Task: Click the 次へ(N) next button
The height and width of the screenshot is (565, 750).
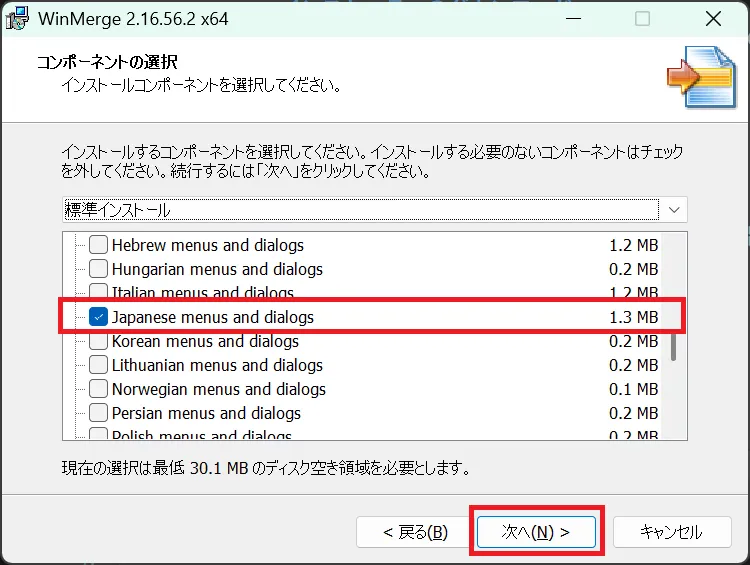Action: click(x=536, y=532)
